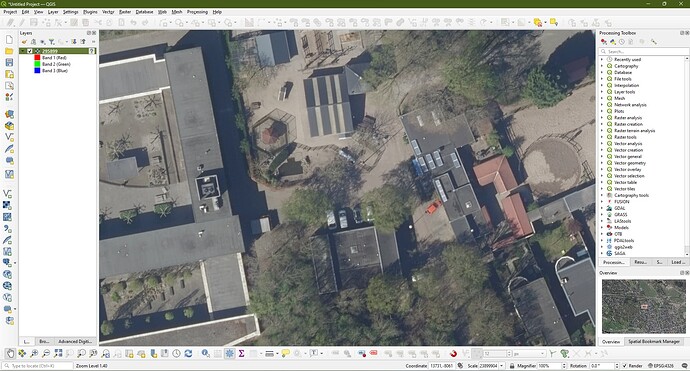This screenshot has height=371, width=690.
Task: Click the 'Type to locate' search box
Action: click(x=37, y=366)
